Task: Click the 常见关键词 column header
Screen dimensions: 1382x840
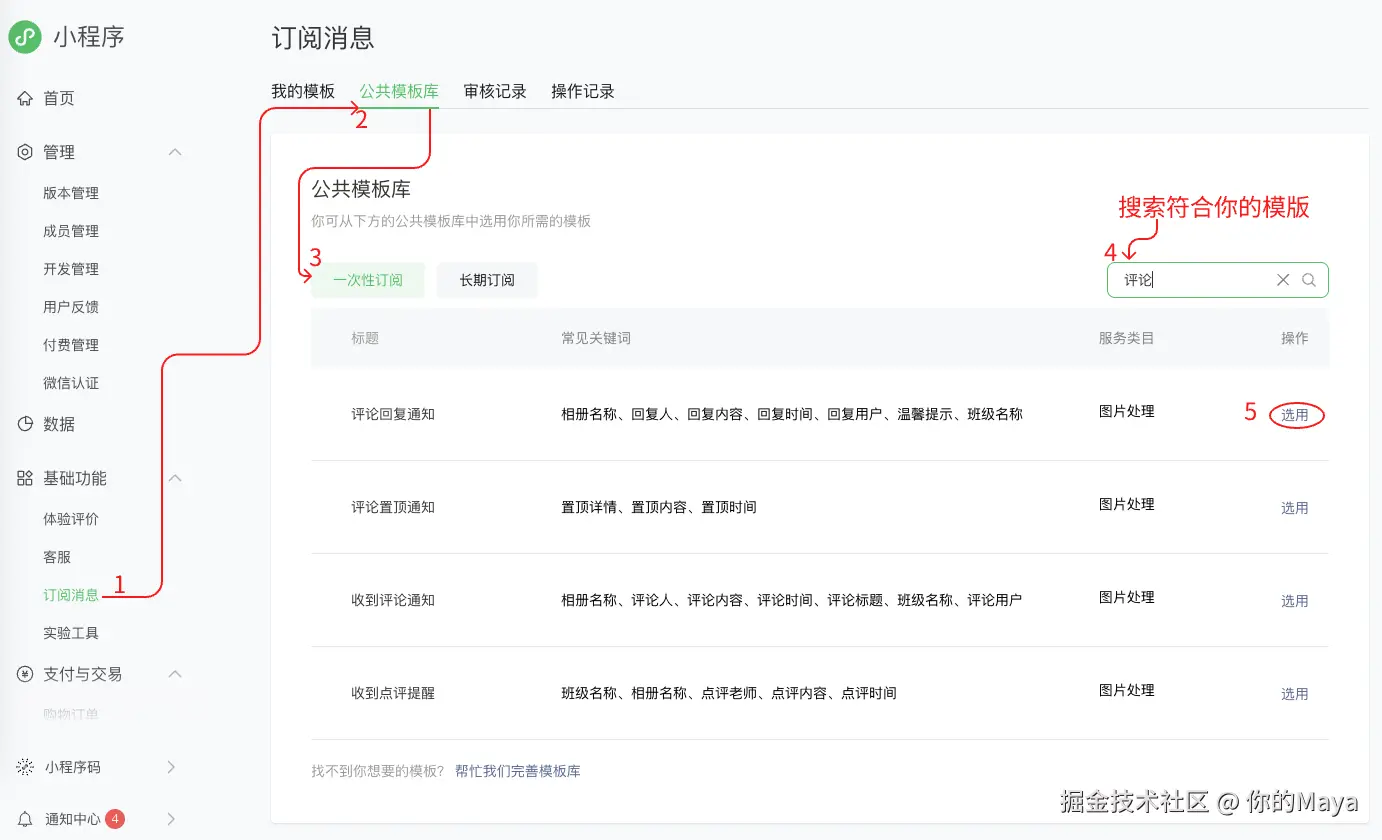Action: 596,338
